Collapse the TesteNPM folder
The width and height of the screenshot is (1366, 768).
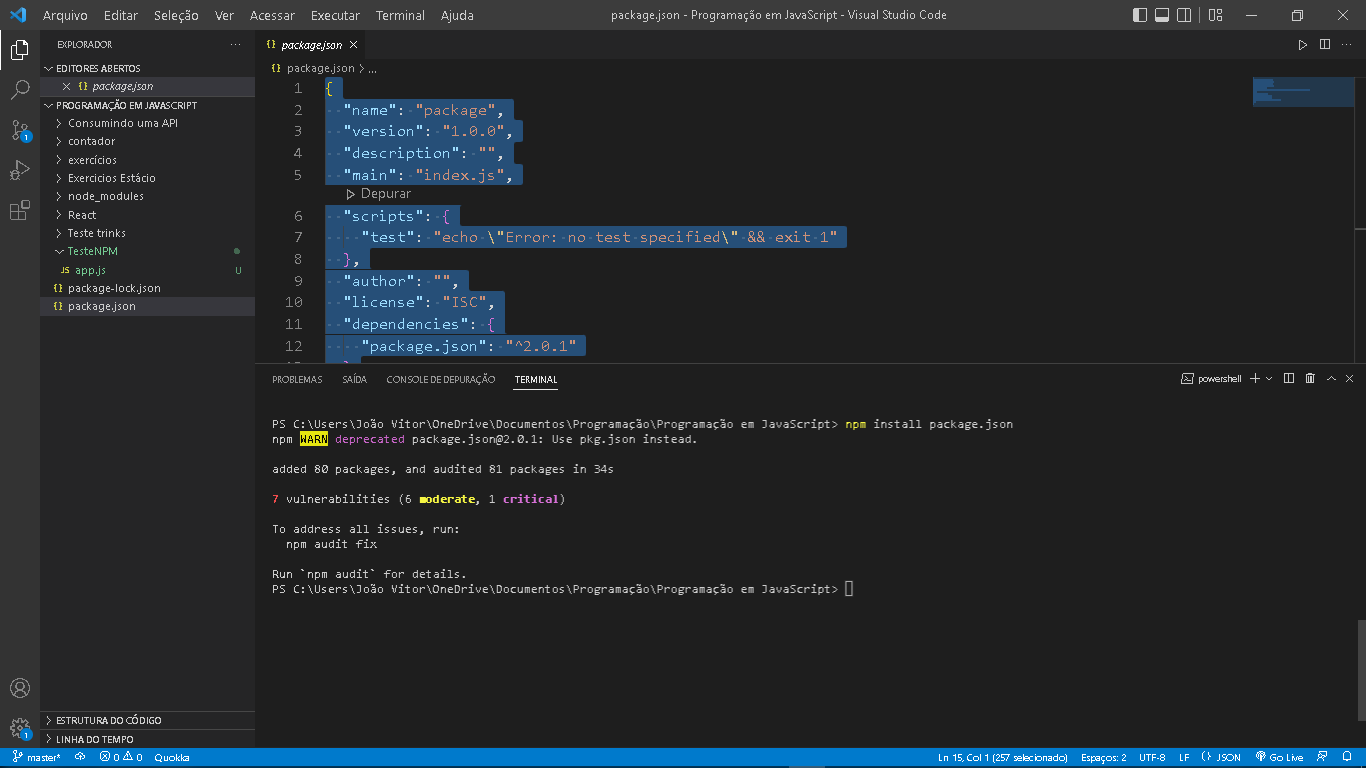click(147, 251)
